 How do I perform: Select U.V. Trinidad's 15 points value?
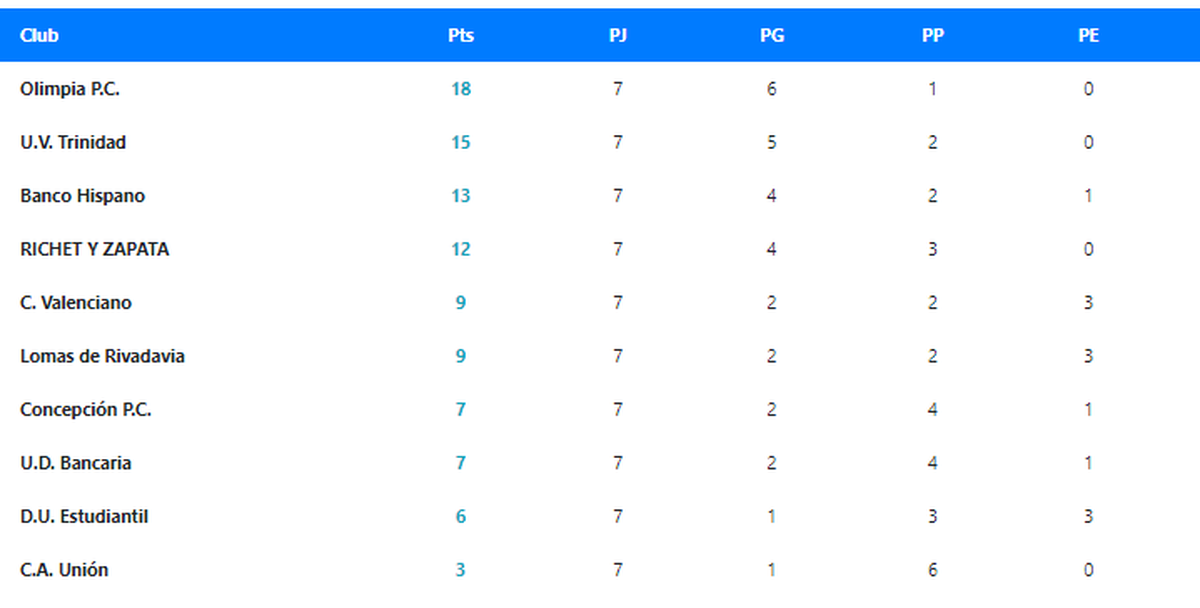[x=461, y=143]
